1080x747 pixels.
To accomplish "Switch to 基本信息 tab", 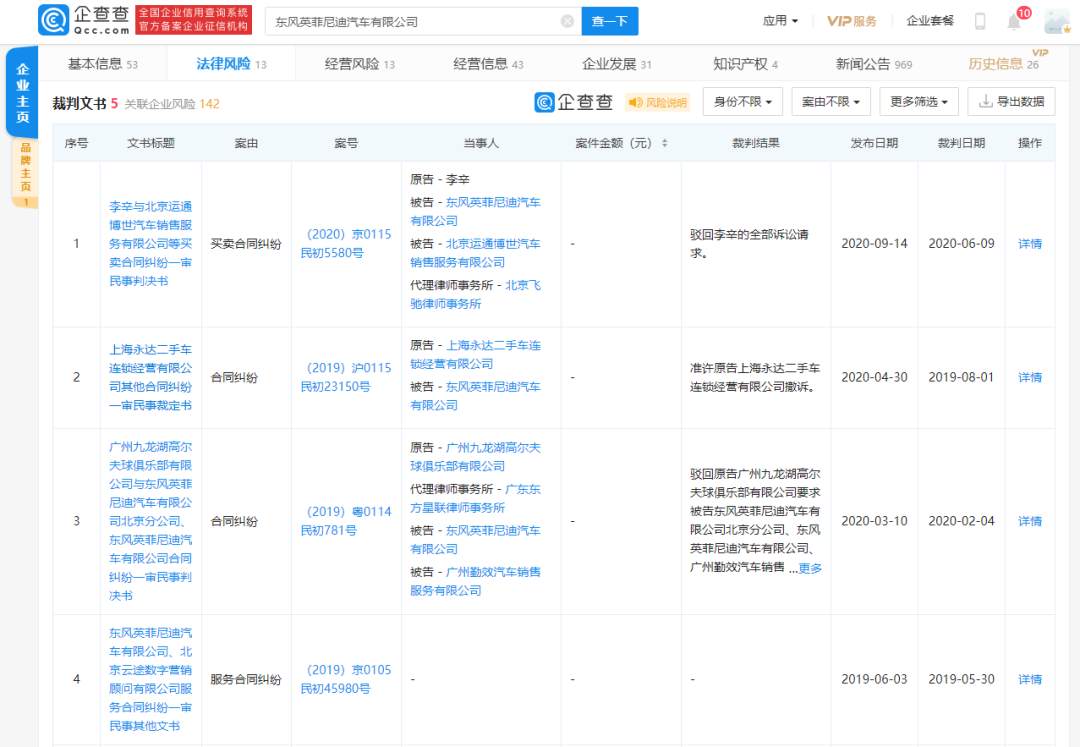I will coord(103,64).
